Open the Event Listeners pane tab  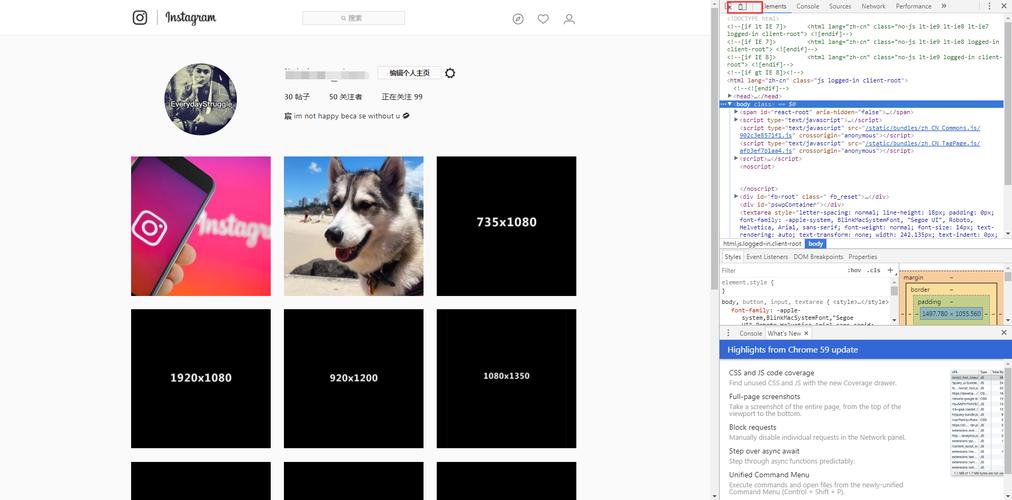pyautogui.click(x=767, y=257)
